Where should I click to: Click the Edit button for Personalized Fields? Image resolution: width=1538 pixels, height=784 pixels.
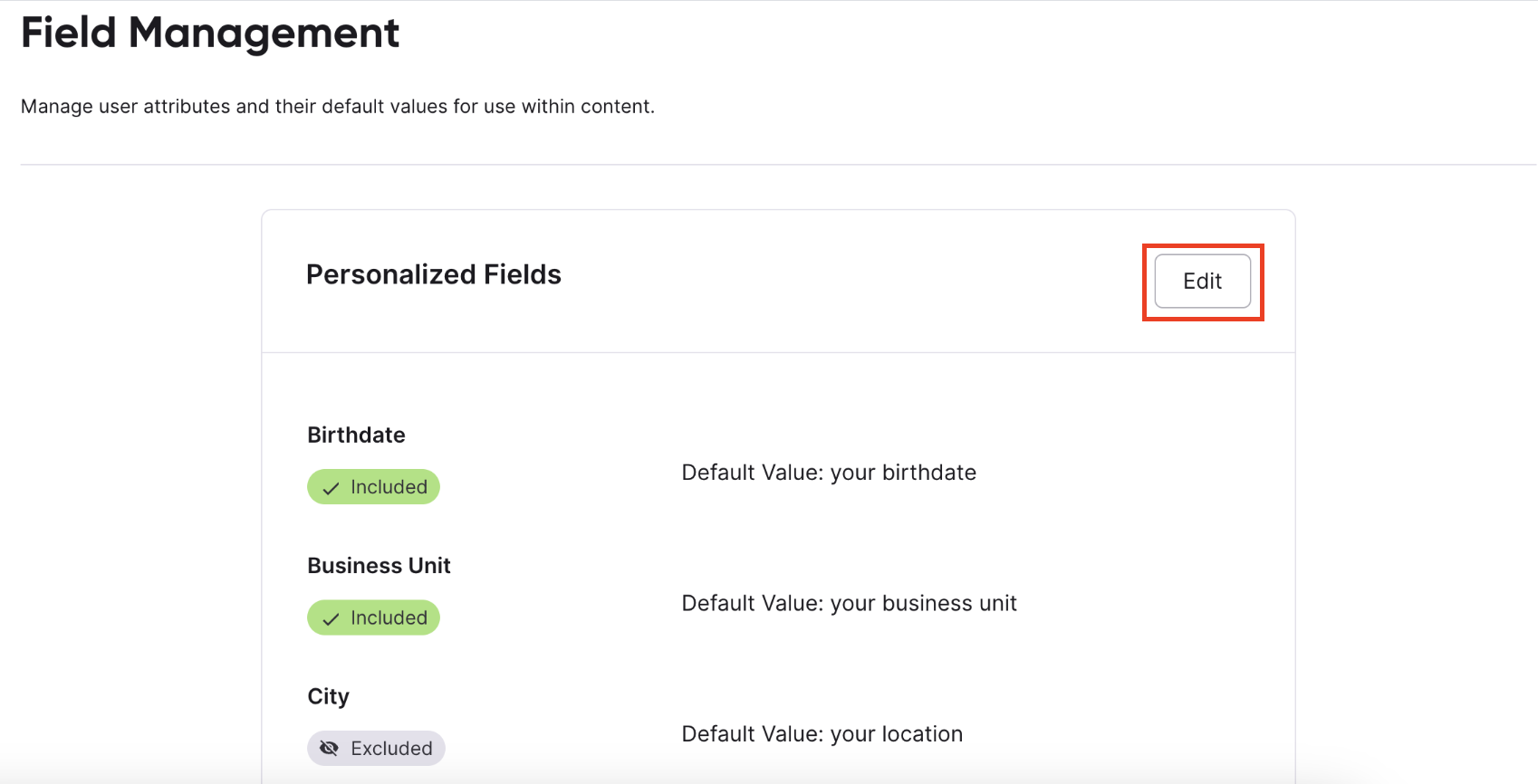(x=1202, y=281)
